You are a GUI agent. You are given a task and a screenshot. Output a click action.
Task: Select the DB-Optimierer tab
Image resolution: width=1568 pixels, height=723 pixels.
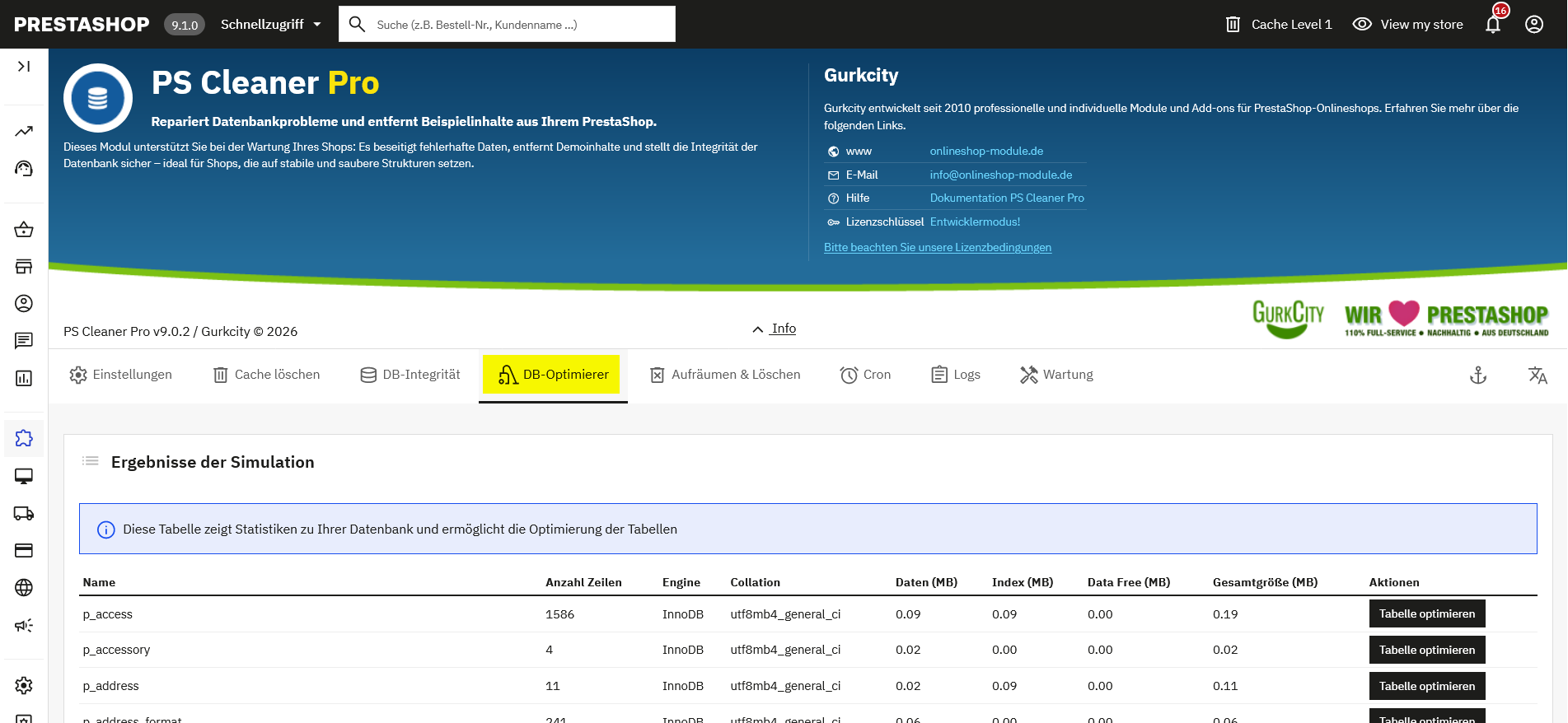click(553, 375)
